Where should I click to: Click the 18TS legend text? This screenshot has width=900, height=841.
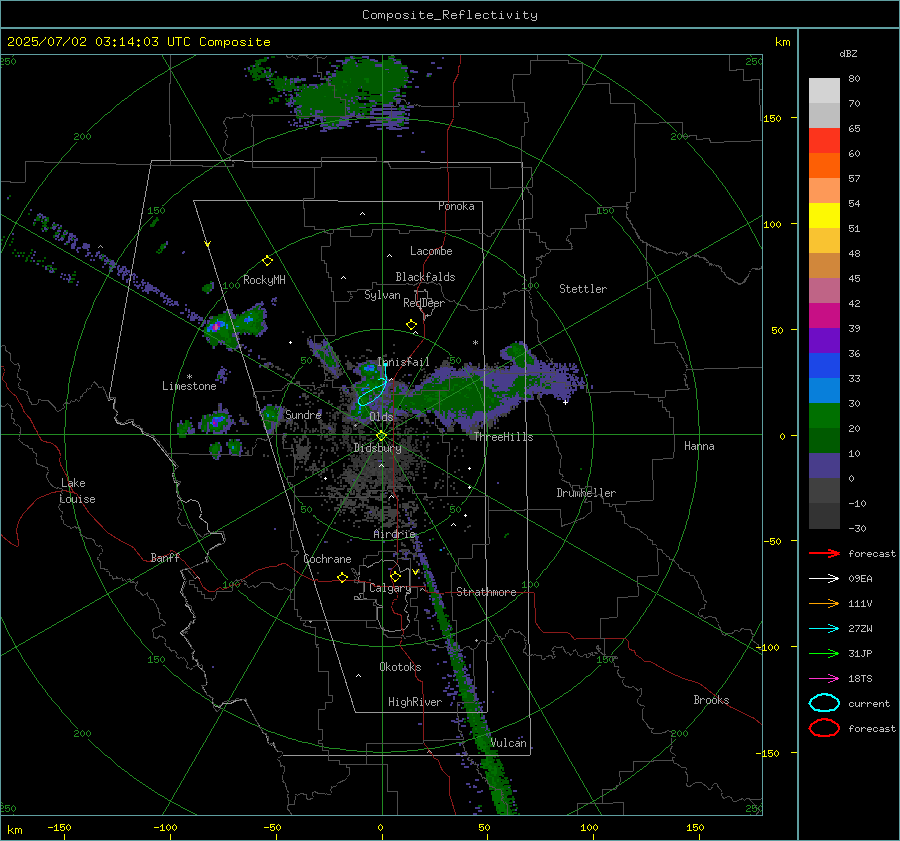(x=860, y=679)
